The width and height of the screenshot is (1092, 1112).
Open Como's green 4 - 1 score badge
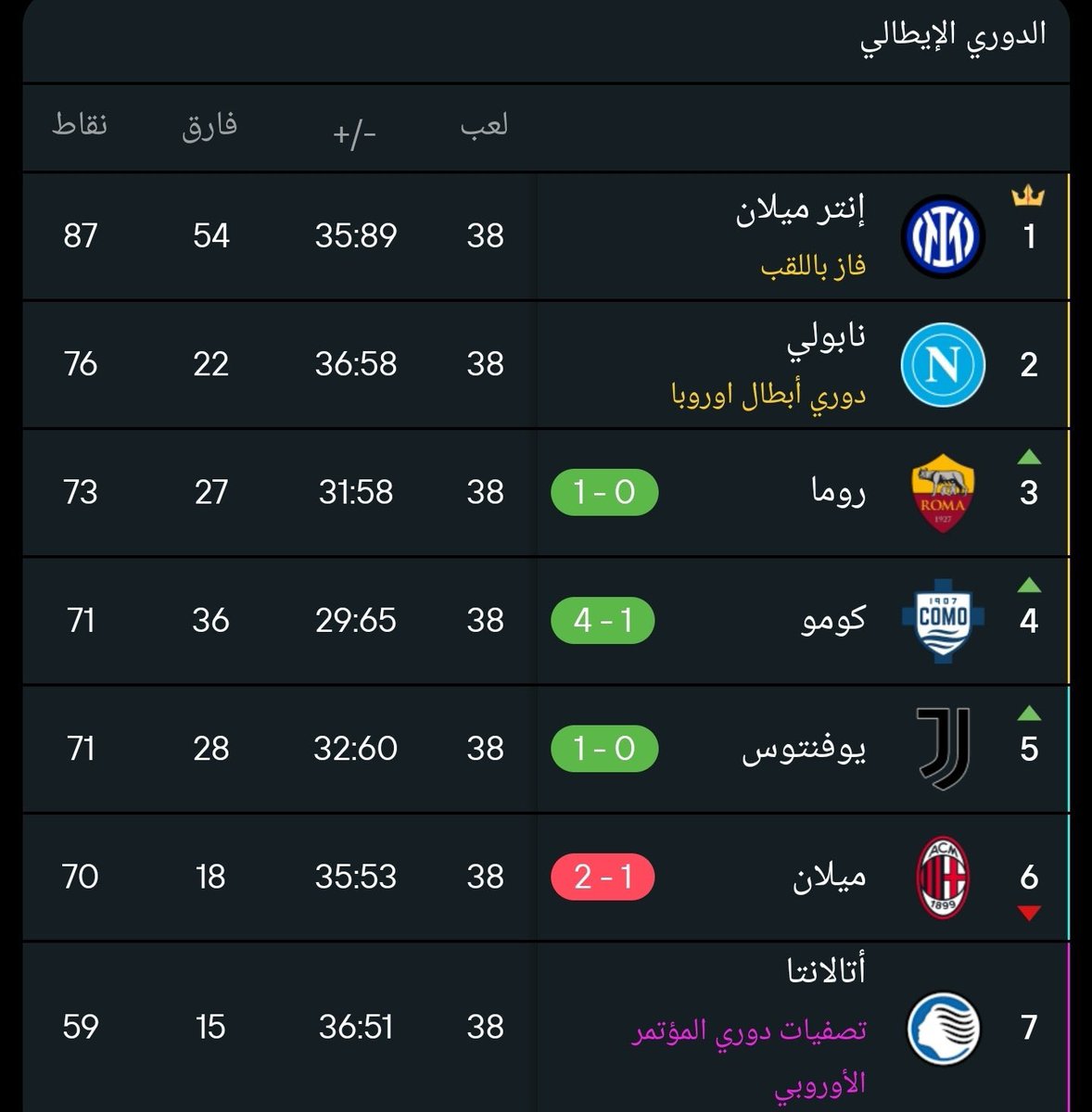coord(603,621)
